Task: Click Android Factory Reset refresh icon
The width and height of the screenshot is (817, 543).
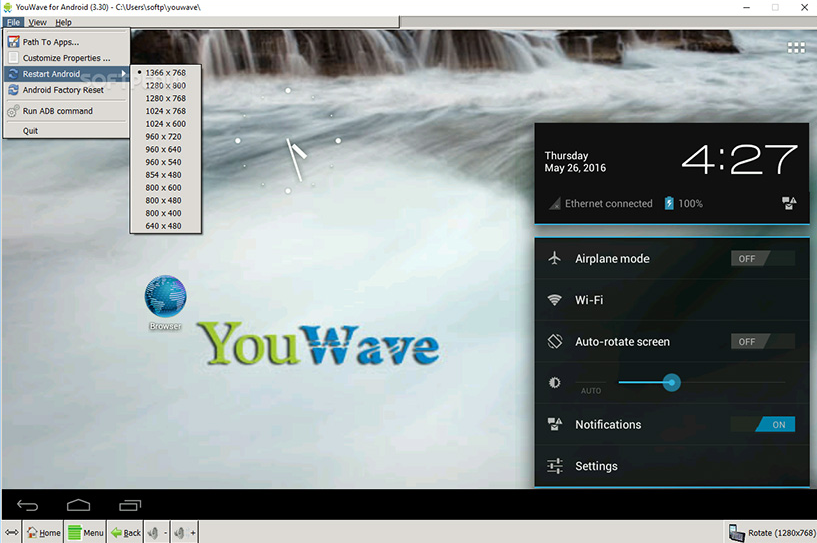Action: (14, 90)
